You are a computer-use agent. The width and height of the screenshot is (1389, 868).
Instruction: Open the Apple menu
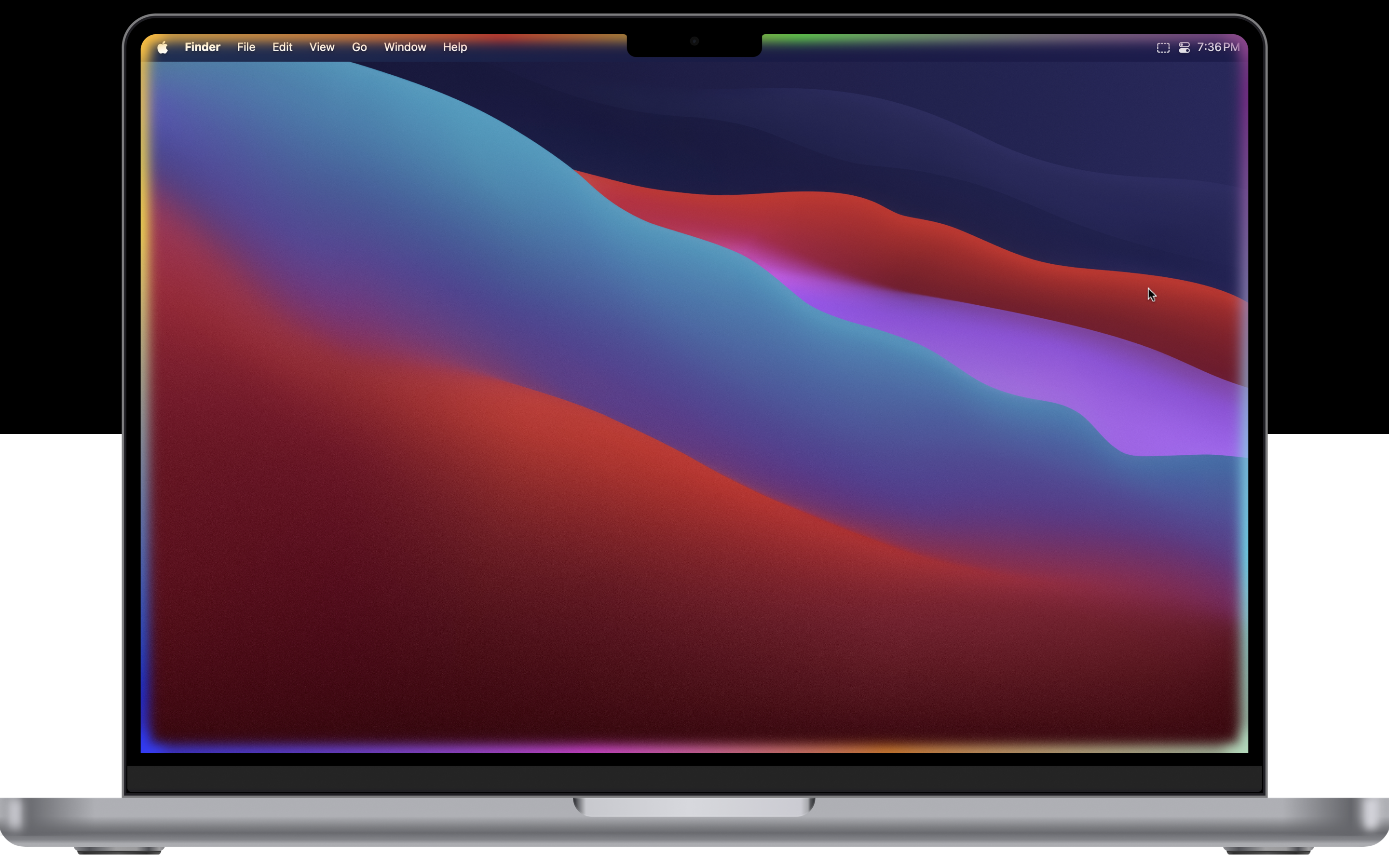[x=163, y=47]
